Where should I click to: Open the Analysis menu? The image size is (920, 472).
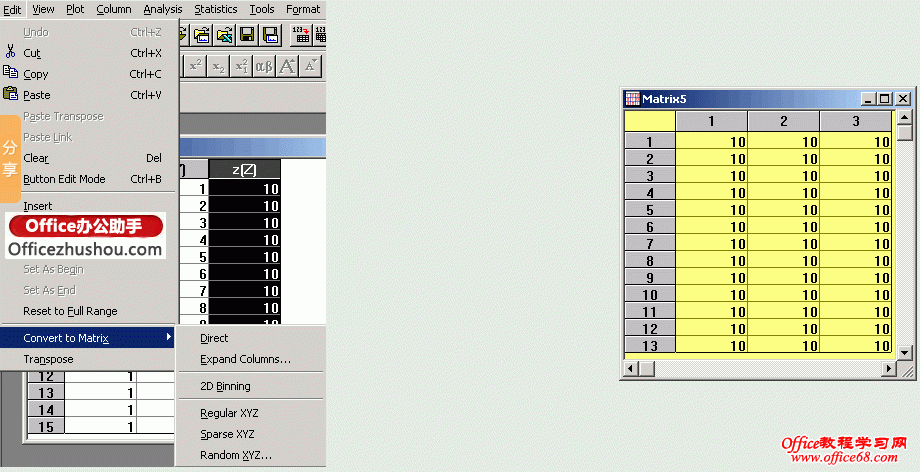point(163,9)
